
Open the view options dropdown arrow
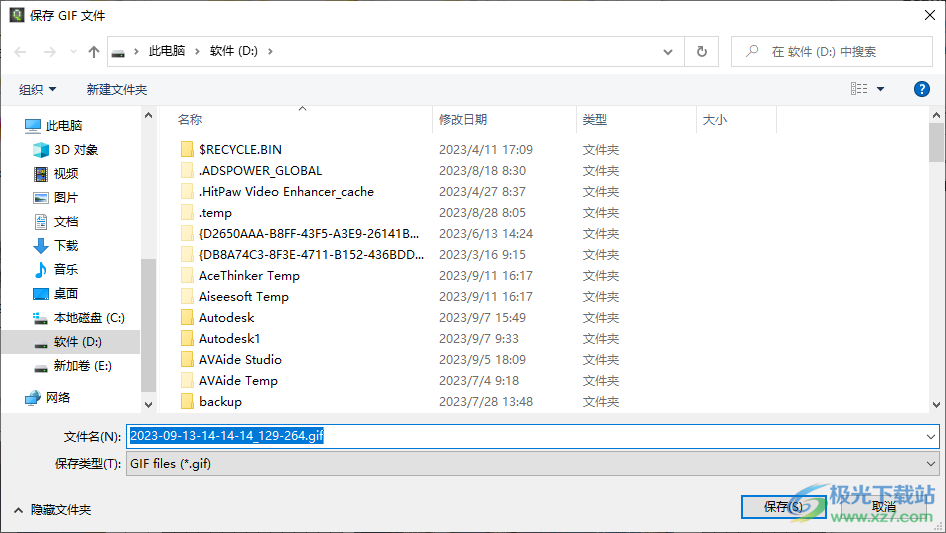point(880,89)
